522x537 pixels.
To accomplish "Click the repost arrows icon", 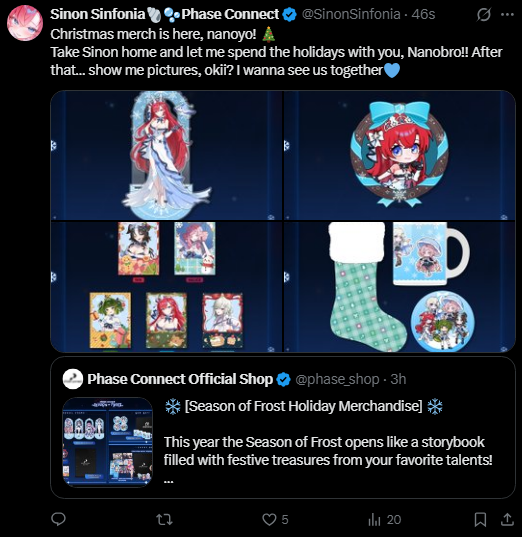I will (164, 519).
